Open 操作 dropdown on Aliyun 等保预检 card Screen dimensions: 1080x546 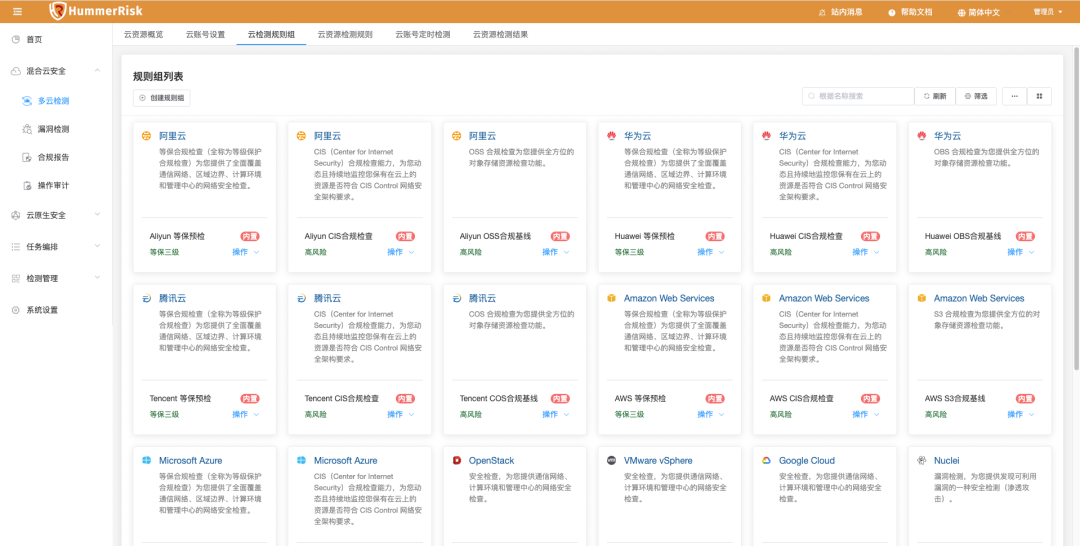click(x=246, y=252)
